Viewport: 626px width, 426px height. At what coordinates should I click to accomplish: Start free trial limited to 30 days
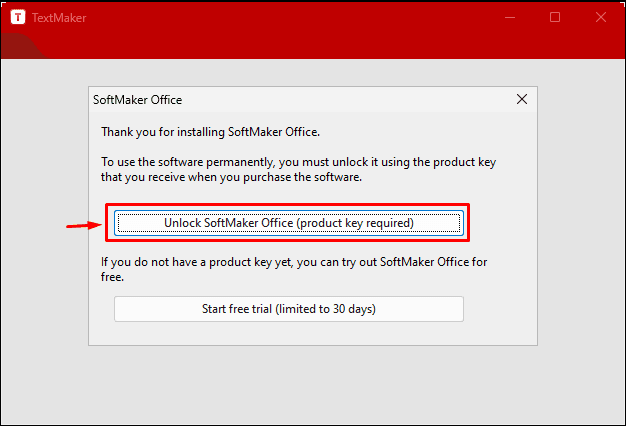click(x=289, y=309)
